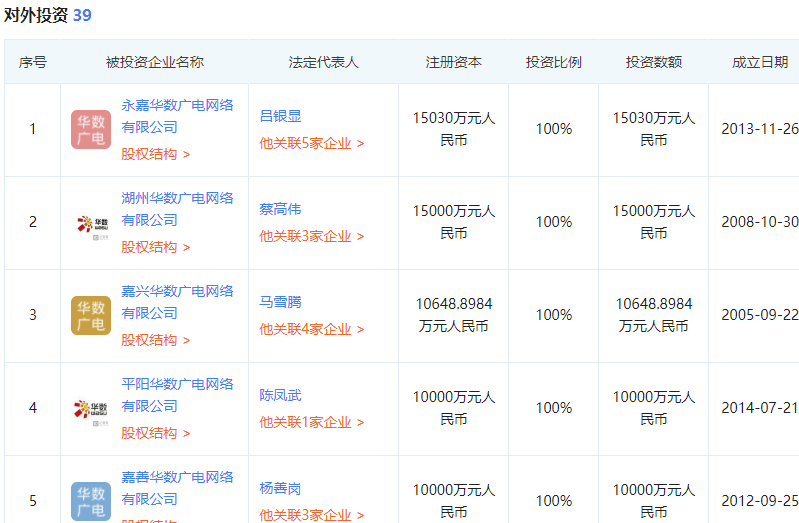799x523 pixels.
Task: Select founding date 2008-10-30
Action: [760, 222]
